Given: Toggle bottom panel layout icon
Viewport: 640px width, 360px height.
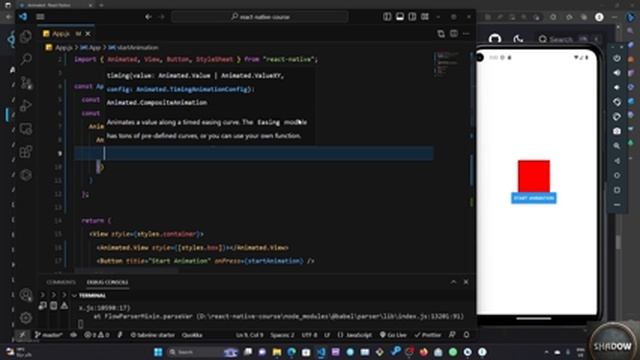Looking at the screenshot, I should click(400, 16).
